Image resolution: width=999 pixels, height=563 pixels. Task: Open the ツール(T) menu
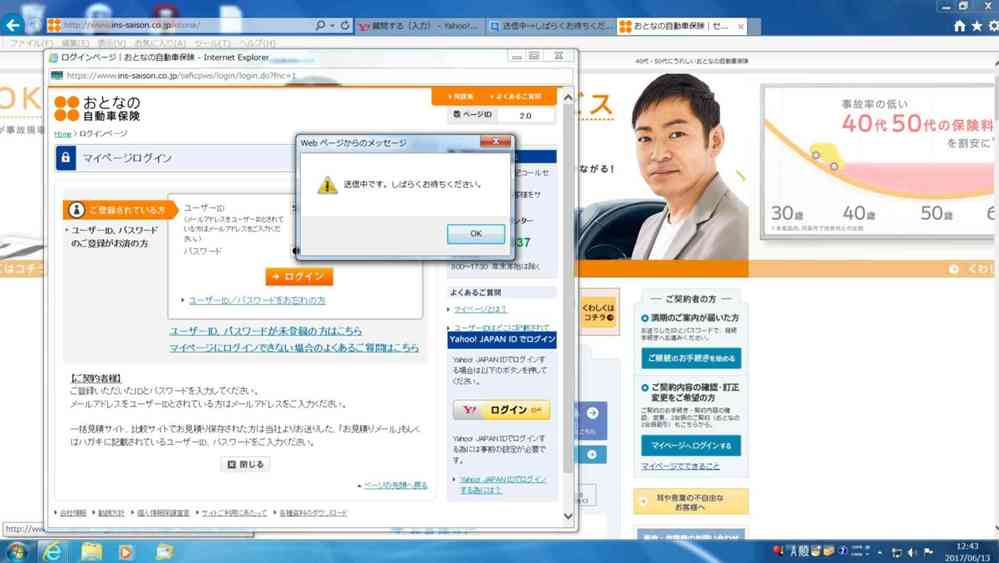coord(213,43)
